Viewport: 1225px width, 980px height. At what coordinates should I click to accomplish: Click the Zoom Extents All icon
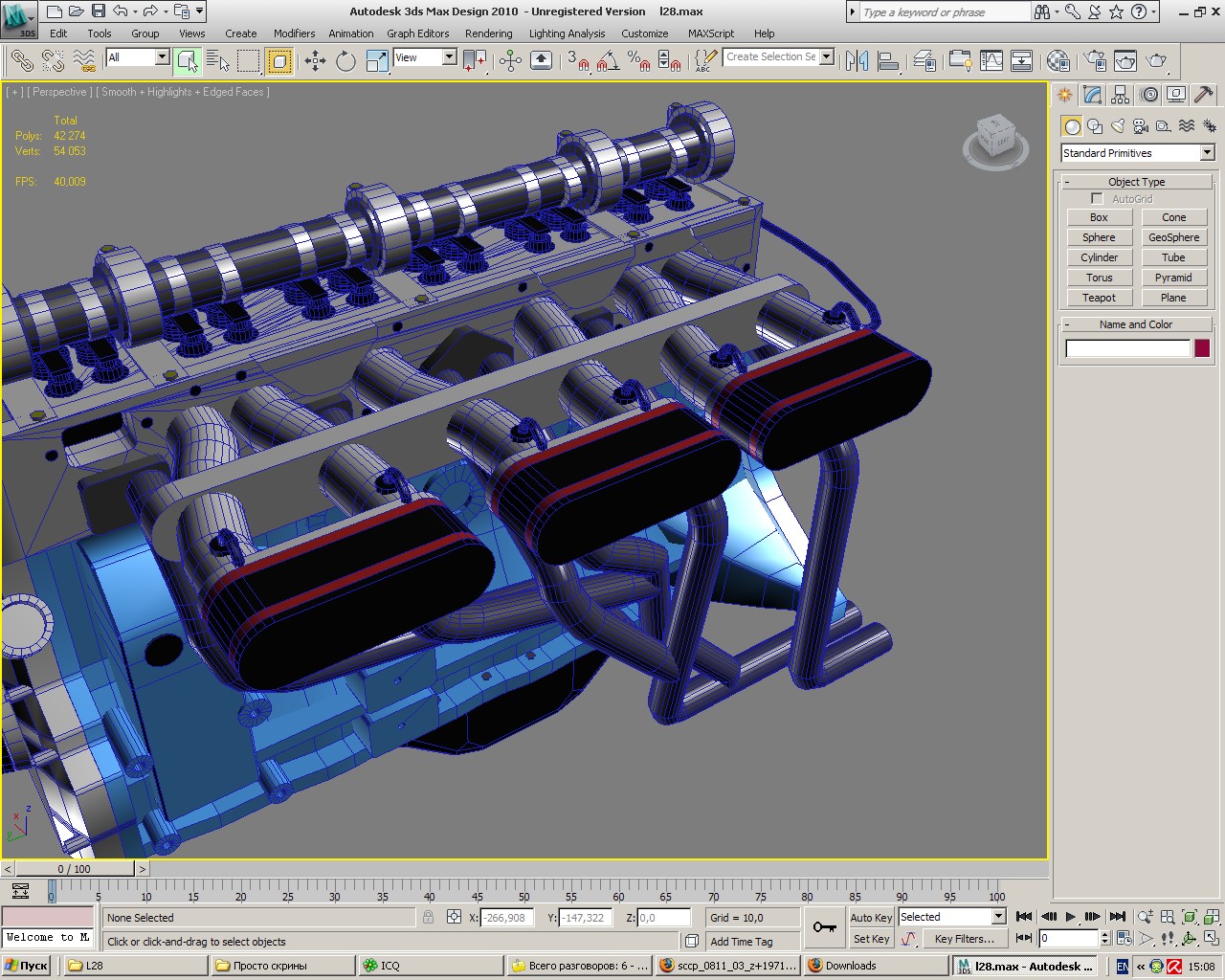pyautogui.click(x=1211, y=917)
